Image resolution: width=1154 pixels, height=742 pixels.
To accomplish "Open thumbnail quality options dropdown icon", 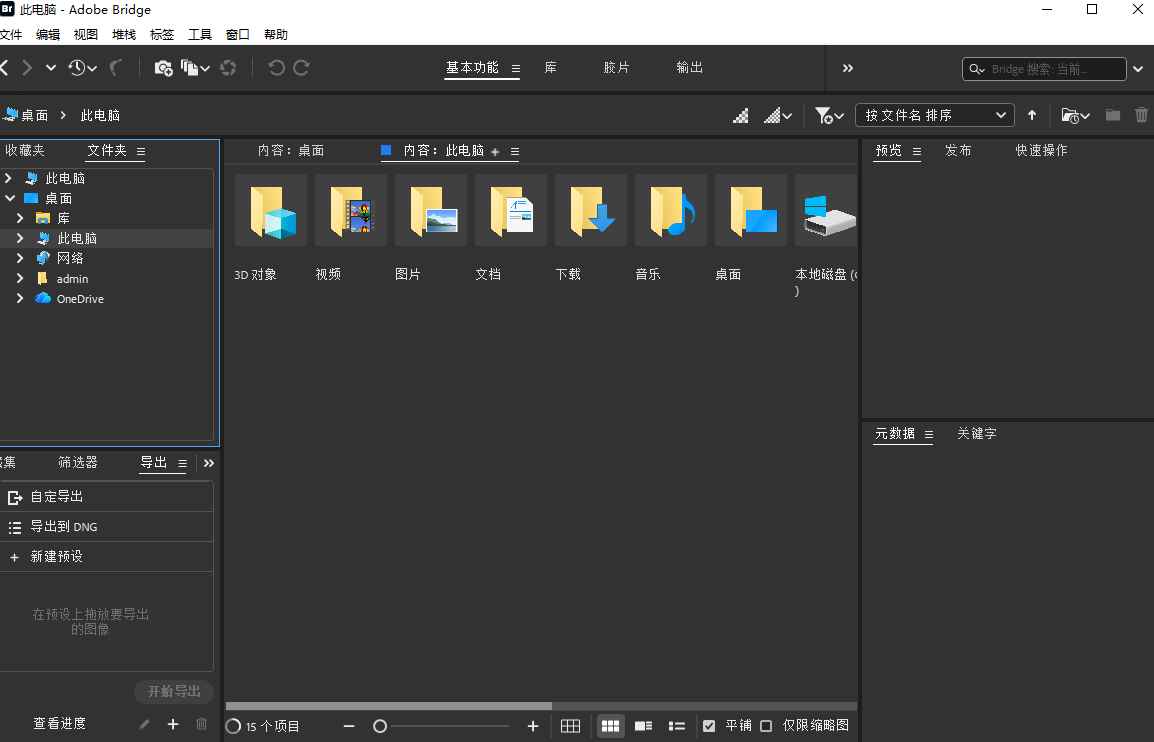I will tap(778, 116).
